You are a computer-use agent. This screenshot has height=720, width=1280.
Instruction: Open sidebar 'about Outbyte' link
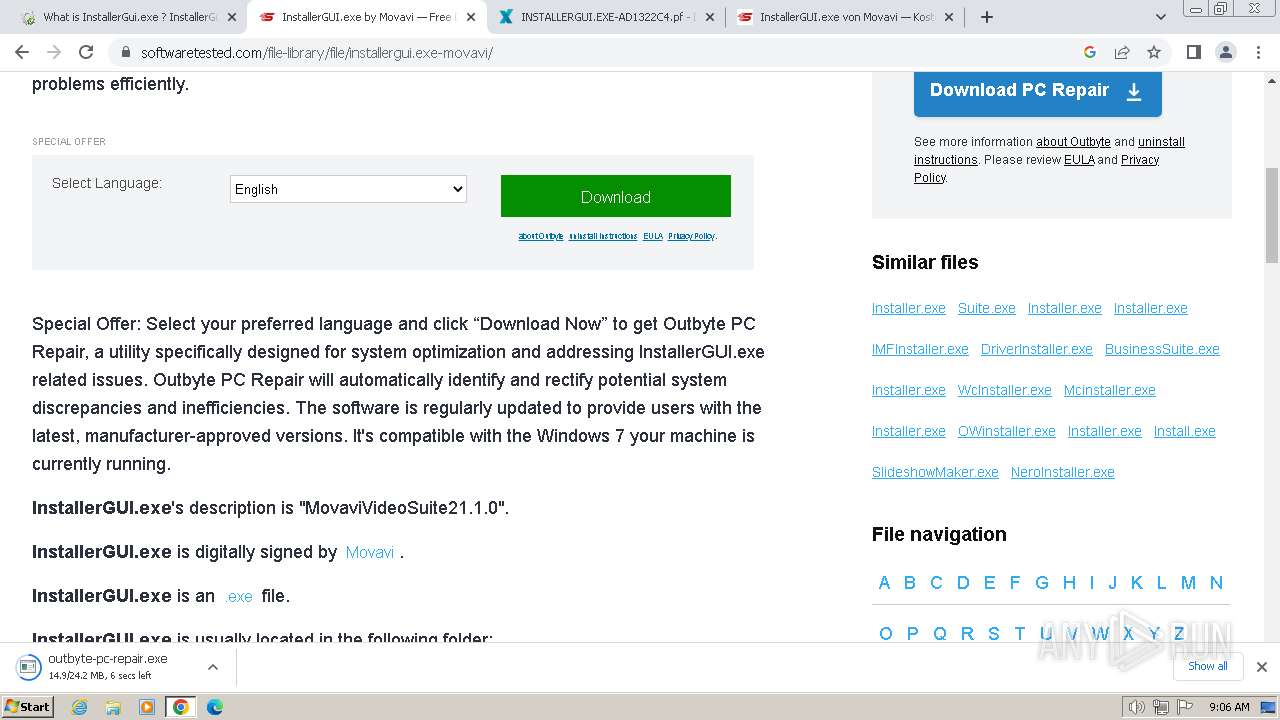1073,142
